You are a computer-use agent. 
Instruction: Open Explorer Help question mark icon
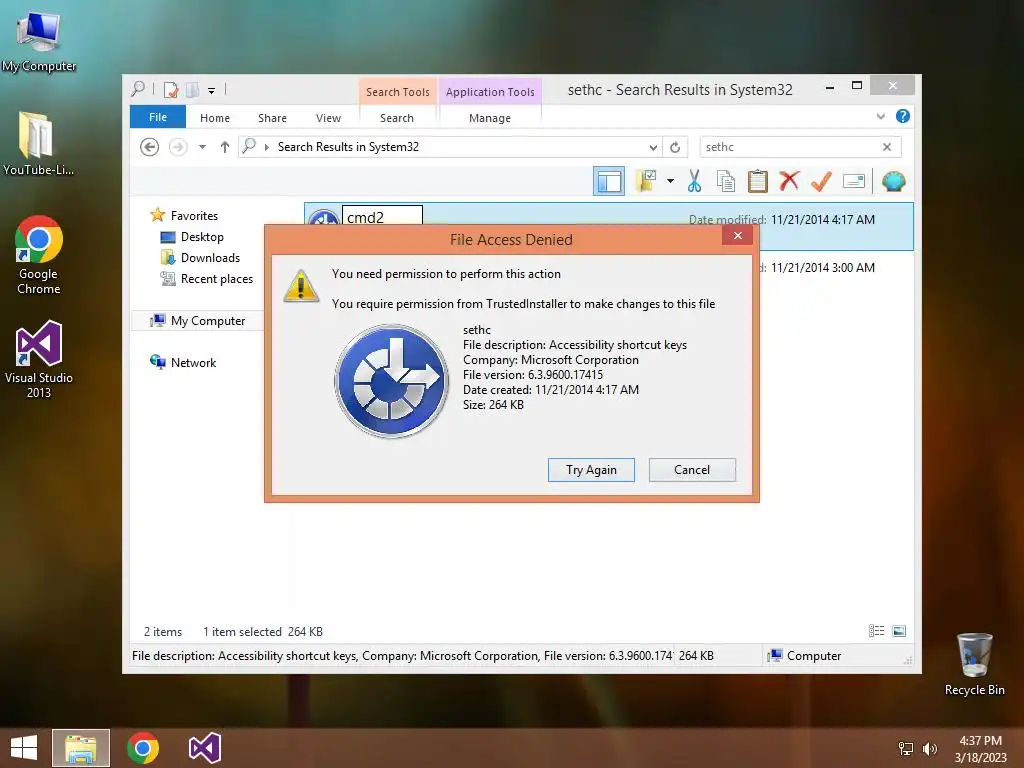[903, 116]
